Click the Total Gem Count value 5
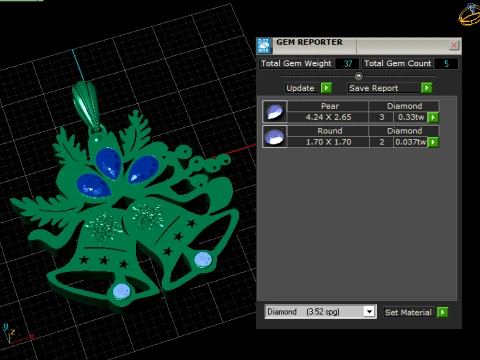480x360 pixels. [x=446, y=64]
